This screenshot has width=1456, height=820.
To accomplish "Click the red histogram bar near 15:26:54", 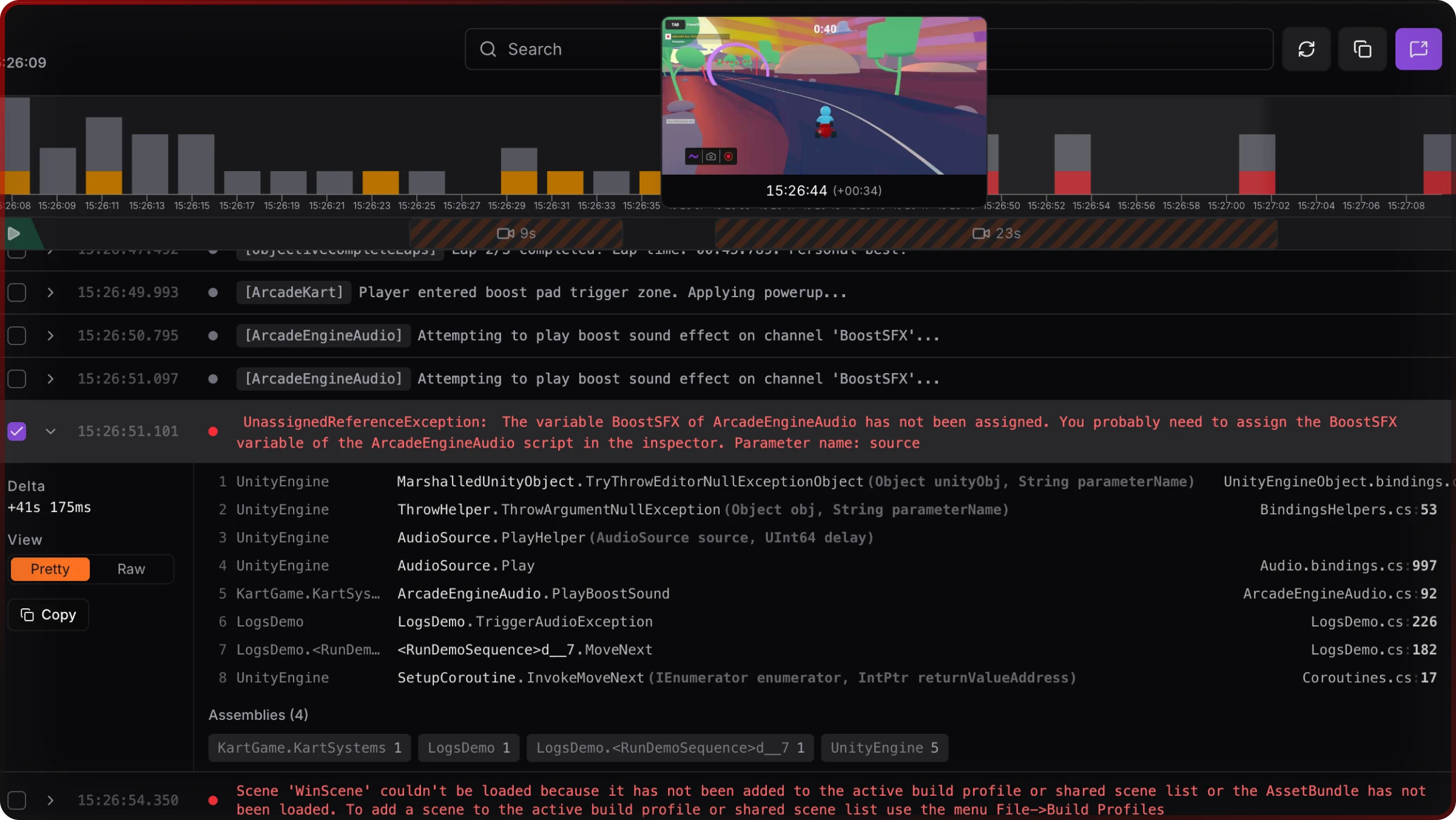I will [1073, 183].
